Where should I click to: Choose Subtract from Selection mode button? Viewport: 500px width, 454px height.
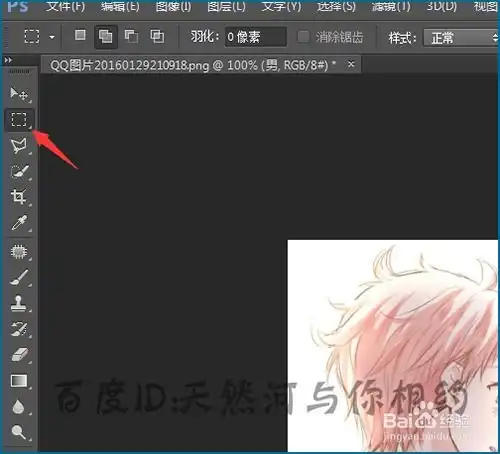point(131,36)
